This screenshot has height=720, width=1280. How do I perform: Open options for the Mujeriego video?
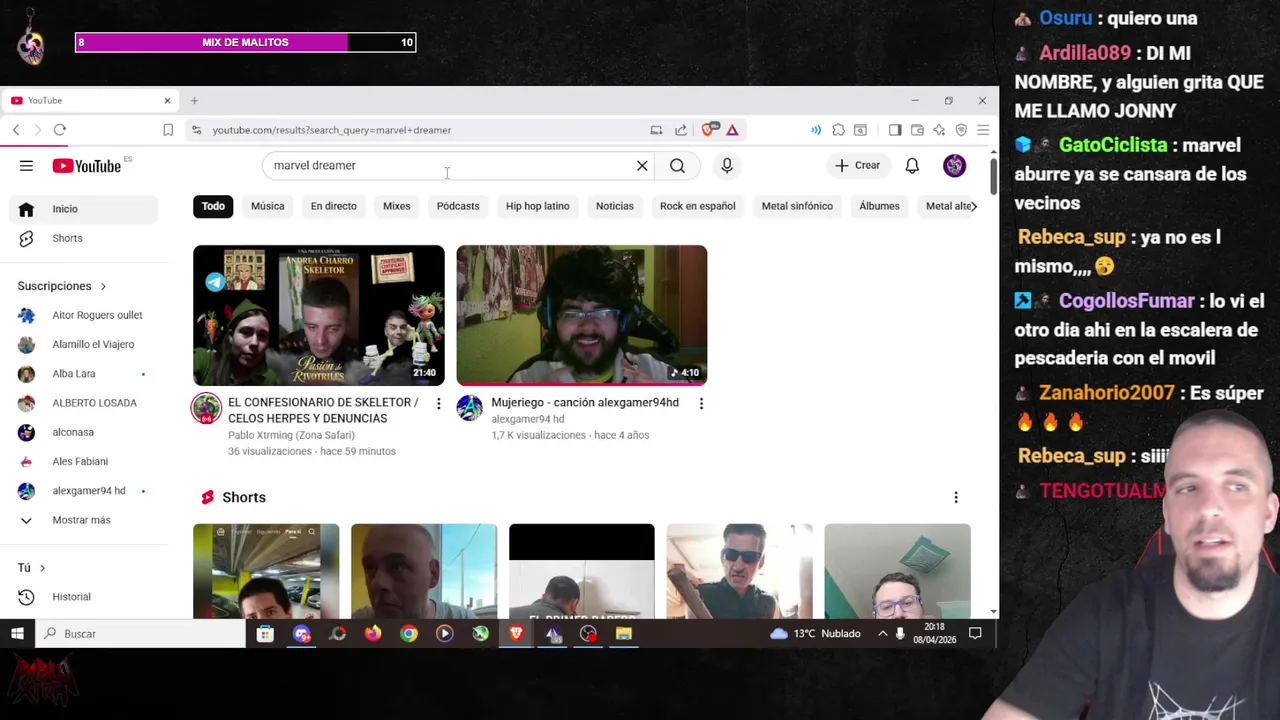pyautogui.click(x=701, y=404)
